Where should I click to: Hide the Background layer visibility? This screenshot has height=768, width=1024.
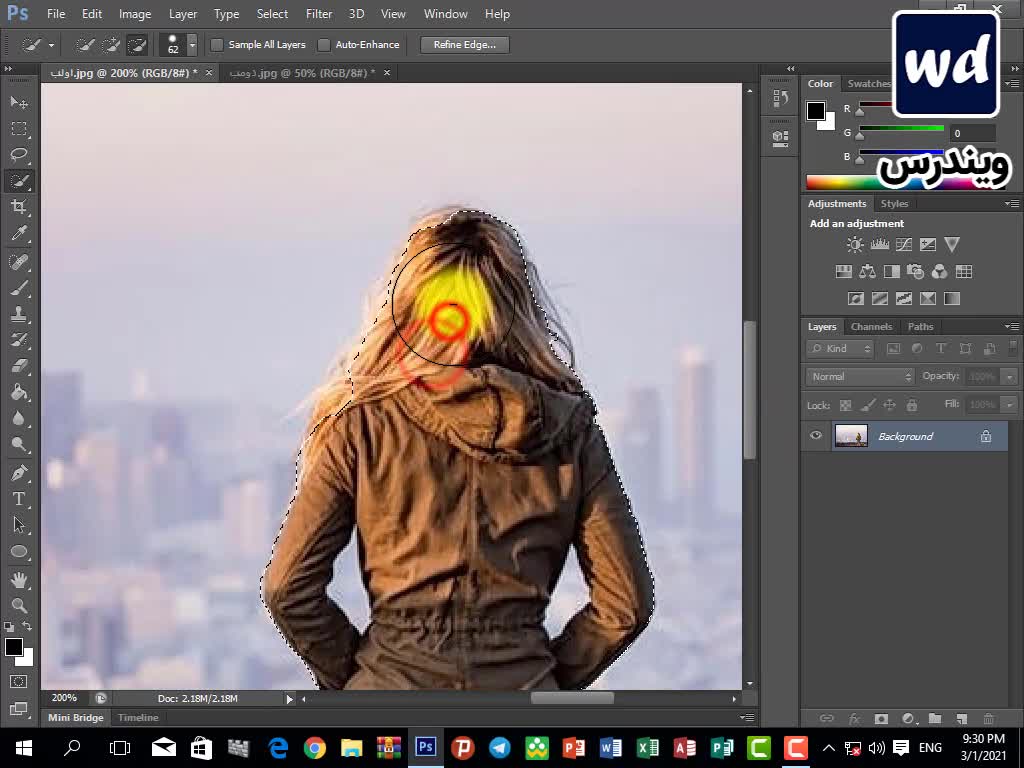click(x=816, y=436)
